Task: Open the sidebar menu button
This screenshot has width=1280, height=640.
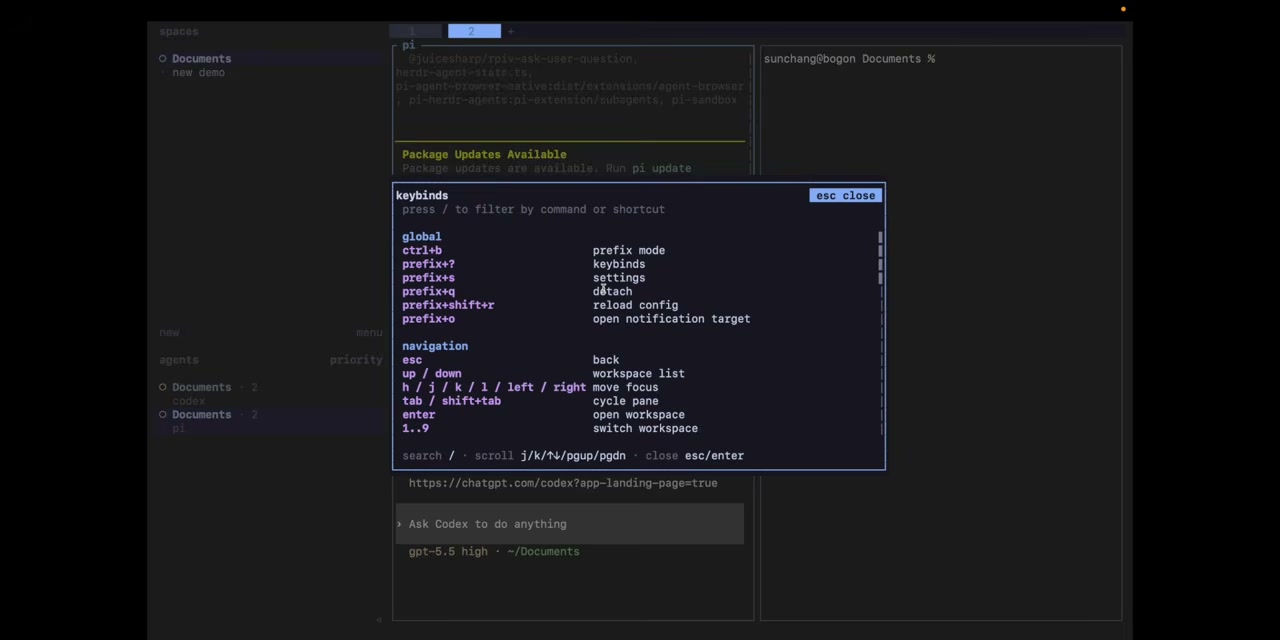Action: pyautogui.click(x=369, y=332)
